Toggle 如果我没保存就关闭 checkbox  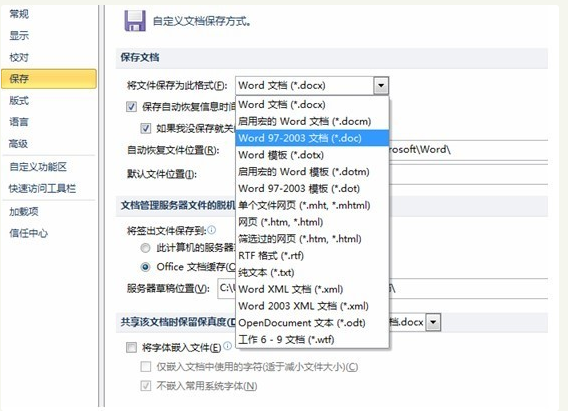pyautogui.click(x=146, y=128)
